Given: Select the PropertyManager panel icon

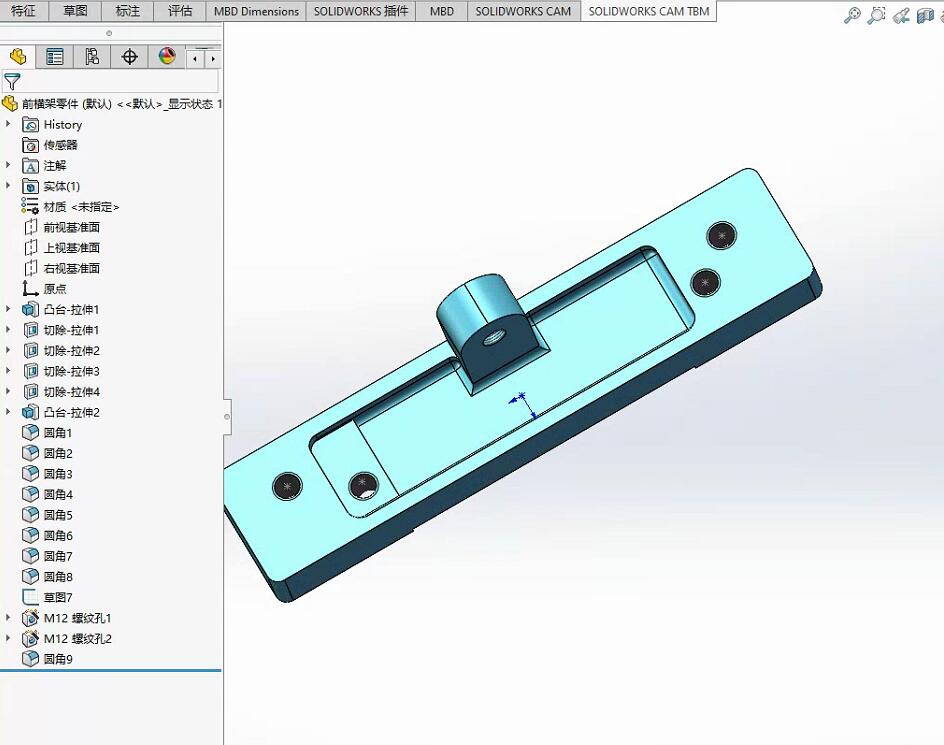Looking at the screenshot, I should click(55, 56).
